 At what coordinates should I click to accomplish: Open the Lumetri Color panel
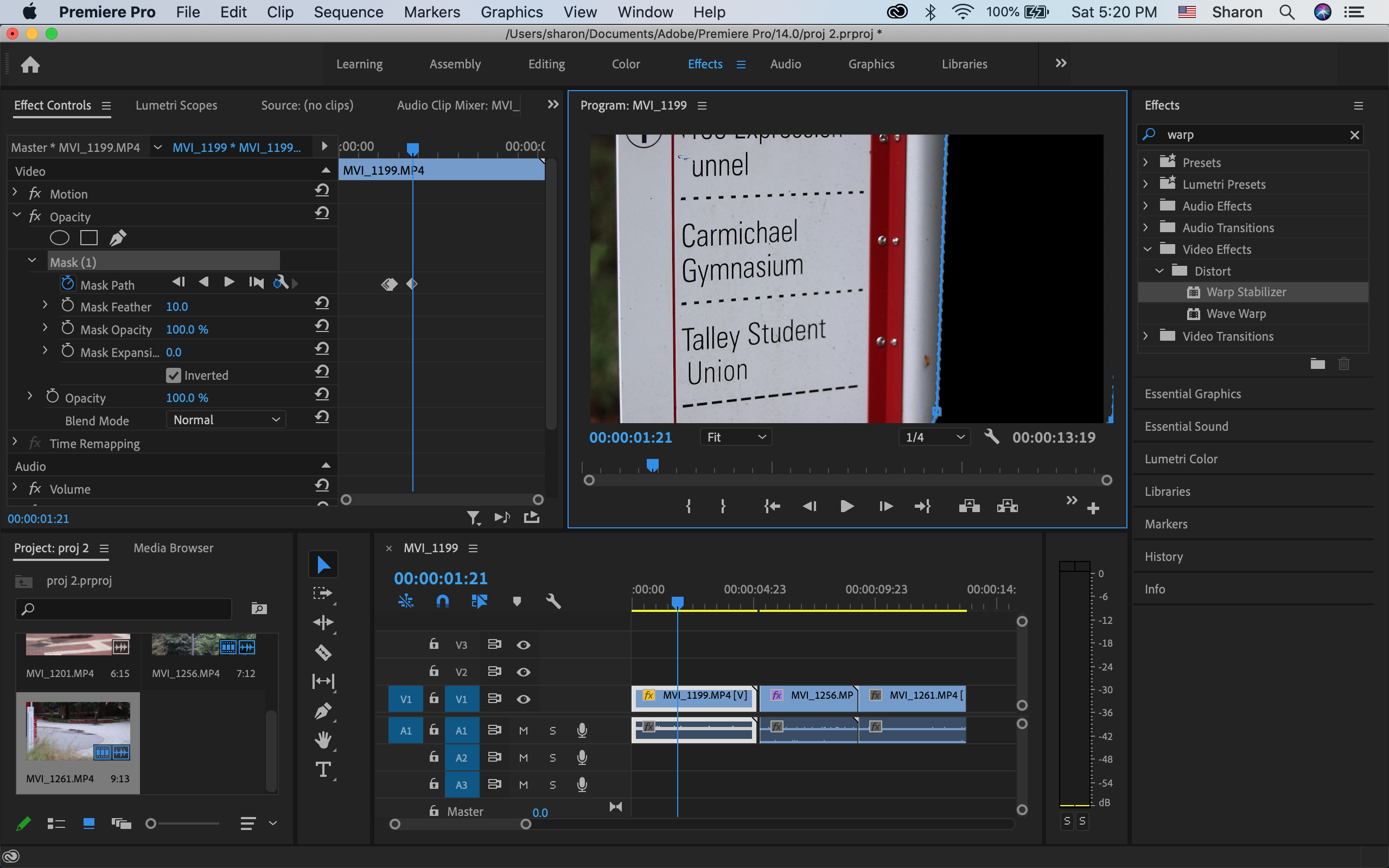pos(1182,458)
